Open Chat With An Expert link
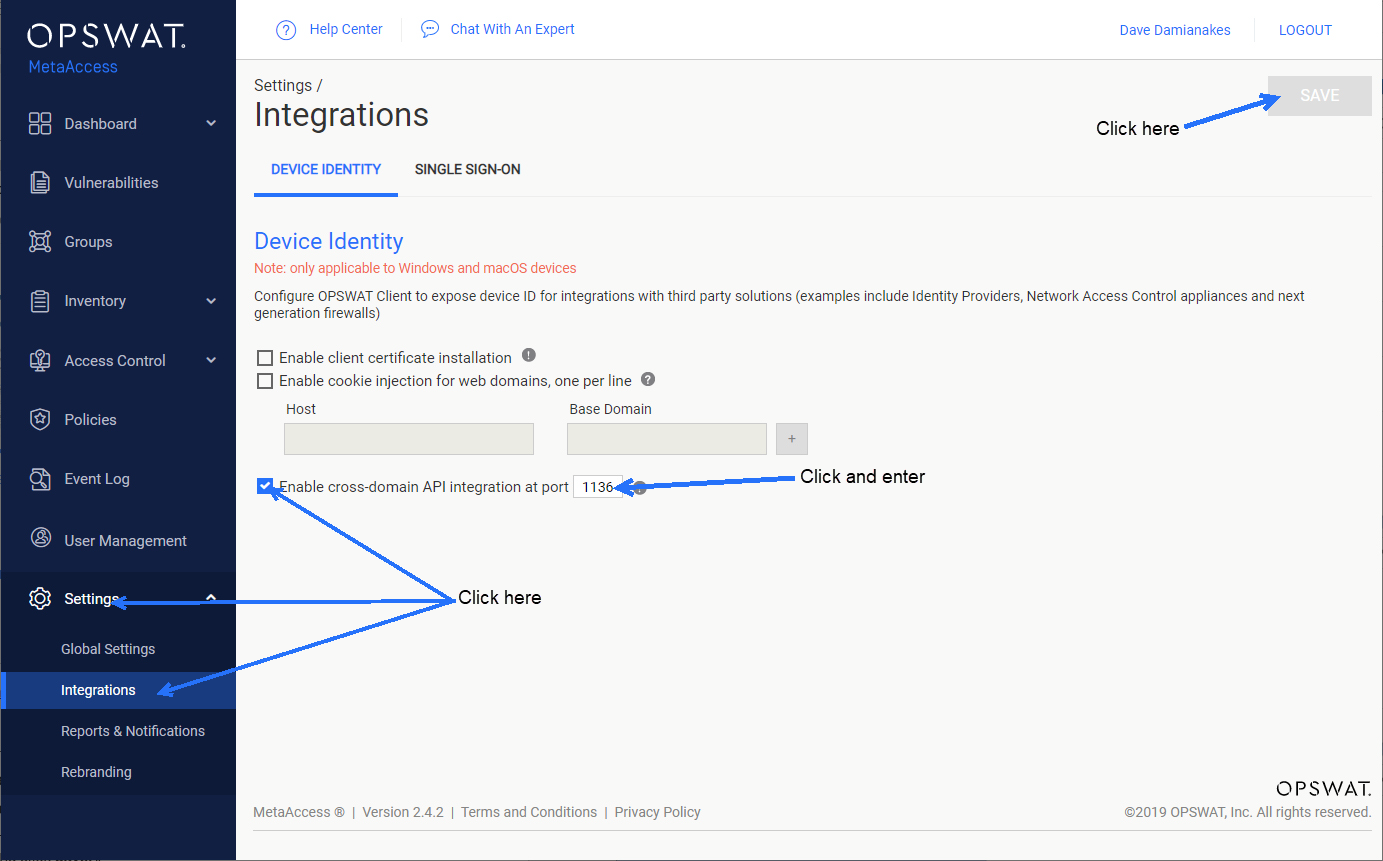 512,30
